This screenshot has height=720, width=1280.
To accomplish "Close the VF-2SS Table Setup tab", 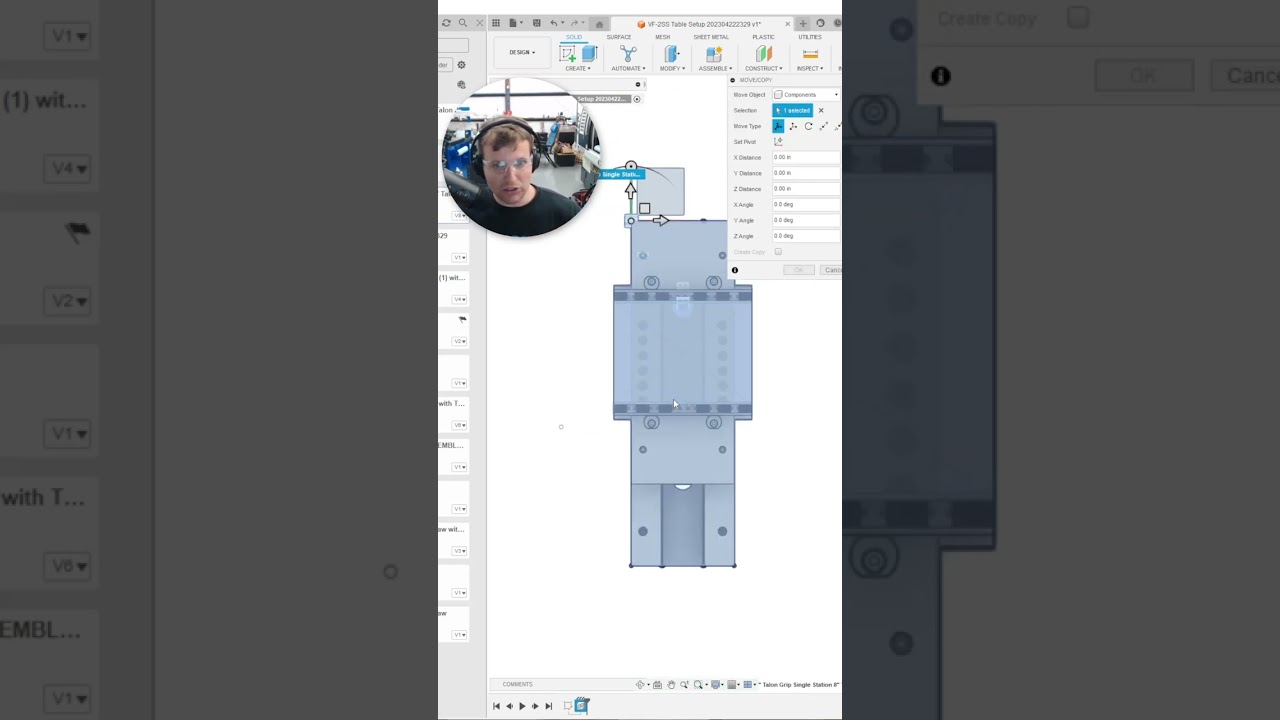I will click(787, 23).
